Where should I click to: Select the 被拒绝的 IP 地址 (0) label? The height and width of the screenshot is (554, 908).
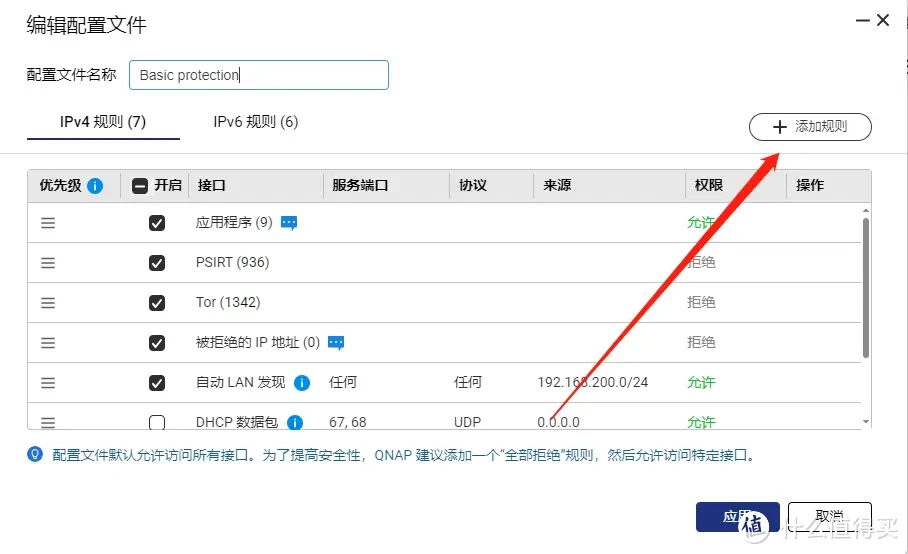[258, 343]
